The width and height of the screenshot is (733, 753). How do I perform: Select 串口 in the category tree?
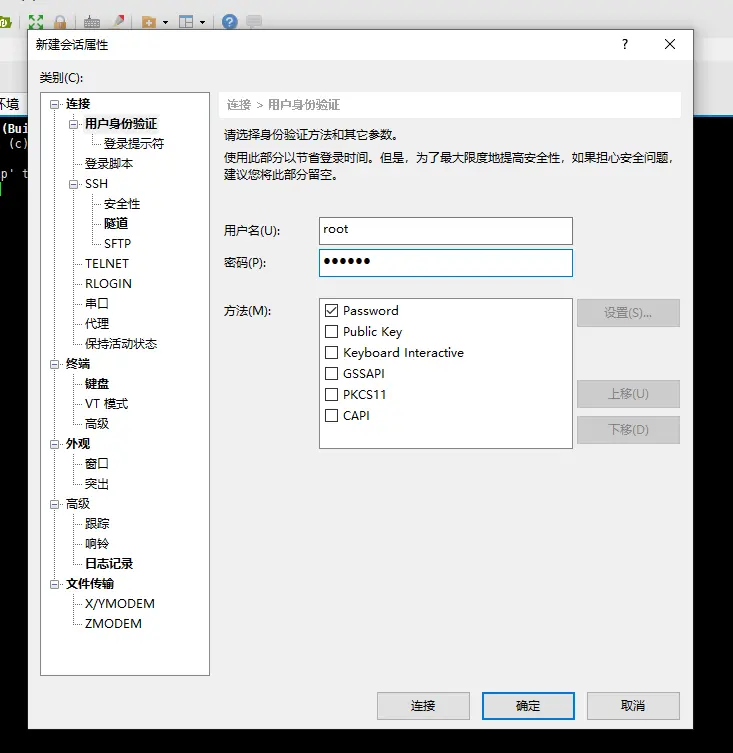click(x=97, y=304)
